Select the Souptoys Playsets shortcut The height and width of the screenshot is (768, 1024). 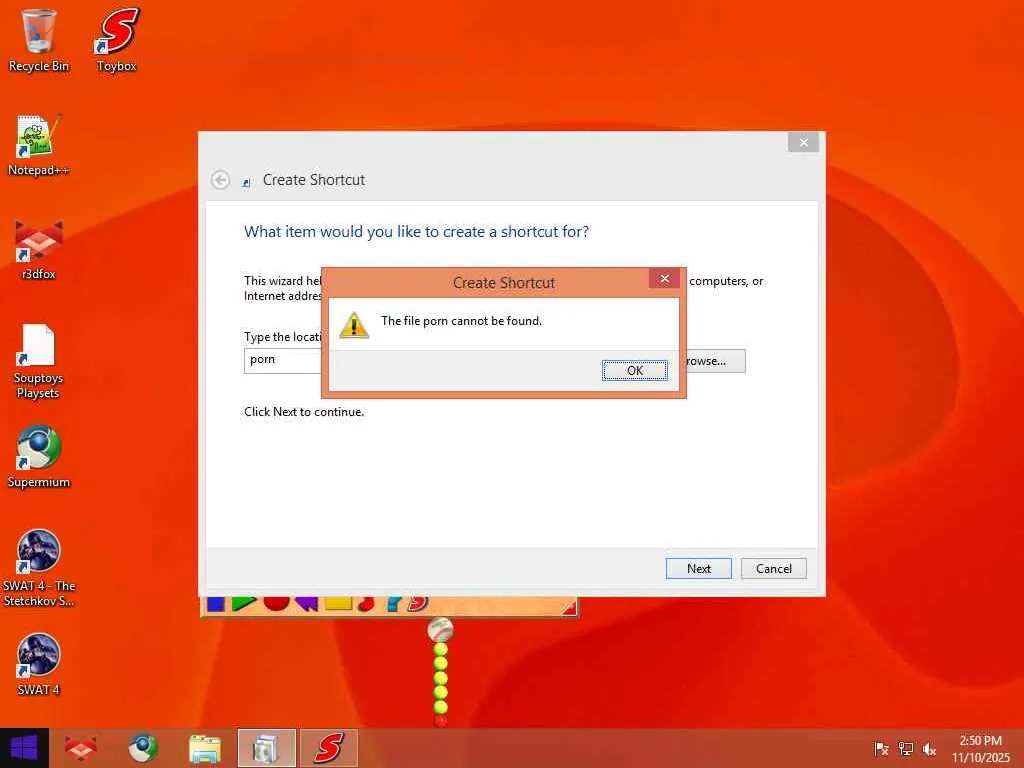[x=38, y=361]
